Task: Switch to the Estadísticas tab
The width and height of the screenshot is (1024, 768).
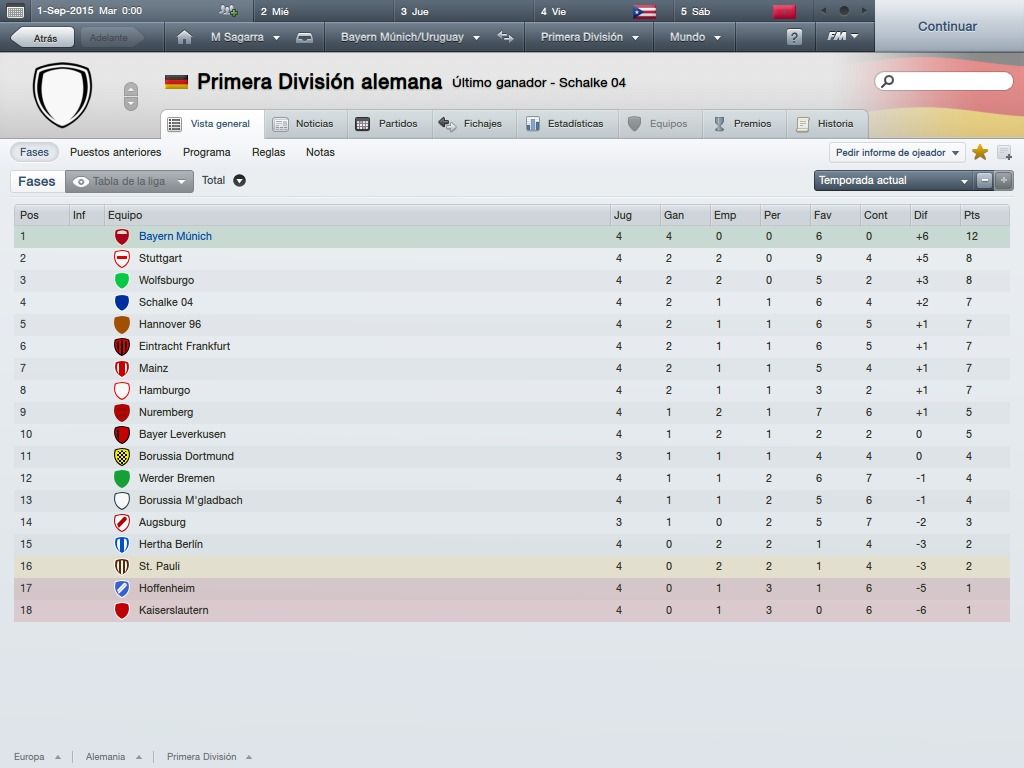Action: click(567, 123)
